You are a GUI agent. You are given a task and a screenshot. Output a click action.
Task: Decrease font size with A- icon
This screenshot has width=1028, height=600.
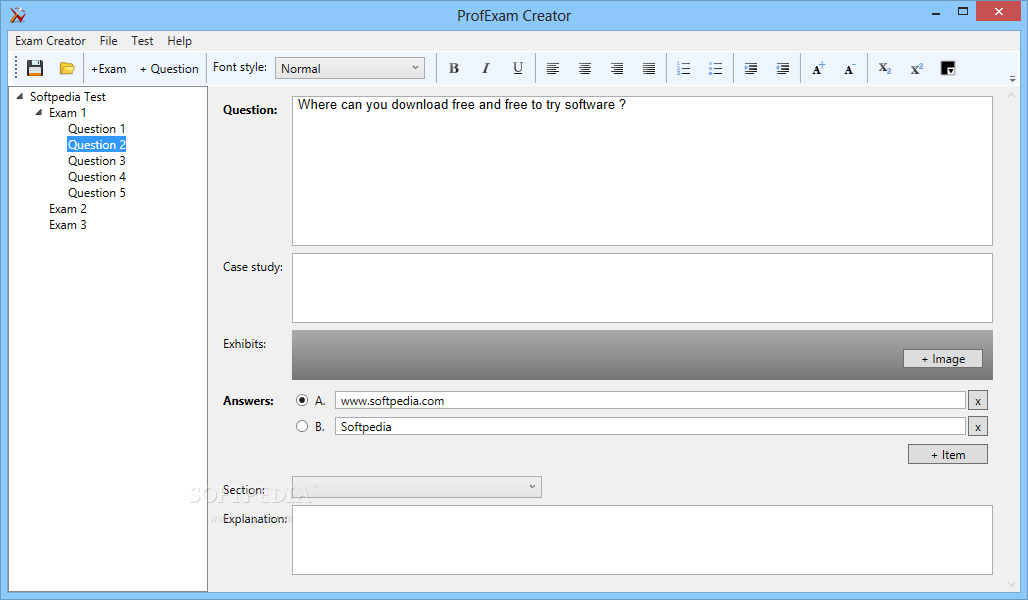click(x=850, y=68)
